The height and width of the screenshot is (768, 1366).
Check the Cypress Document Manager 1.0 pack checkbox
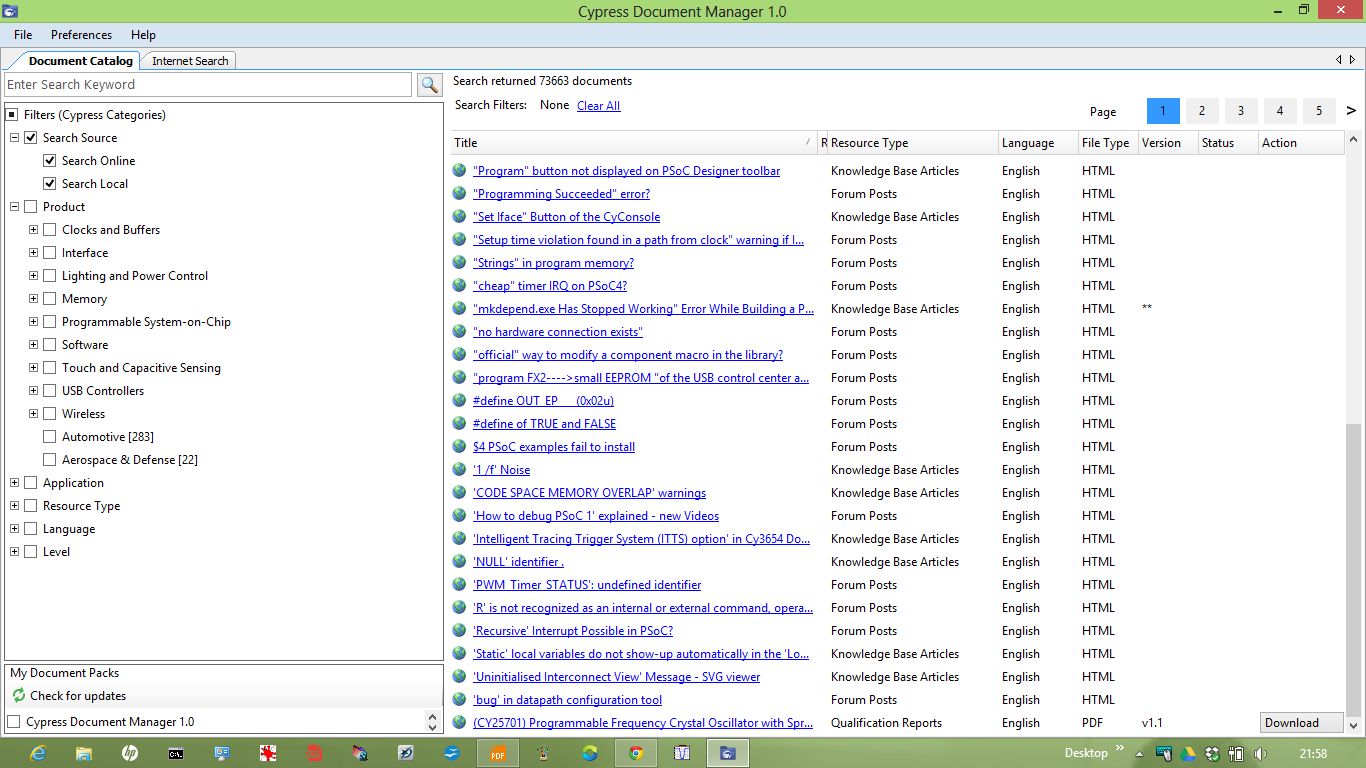[x=13, y=721]
